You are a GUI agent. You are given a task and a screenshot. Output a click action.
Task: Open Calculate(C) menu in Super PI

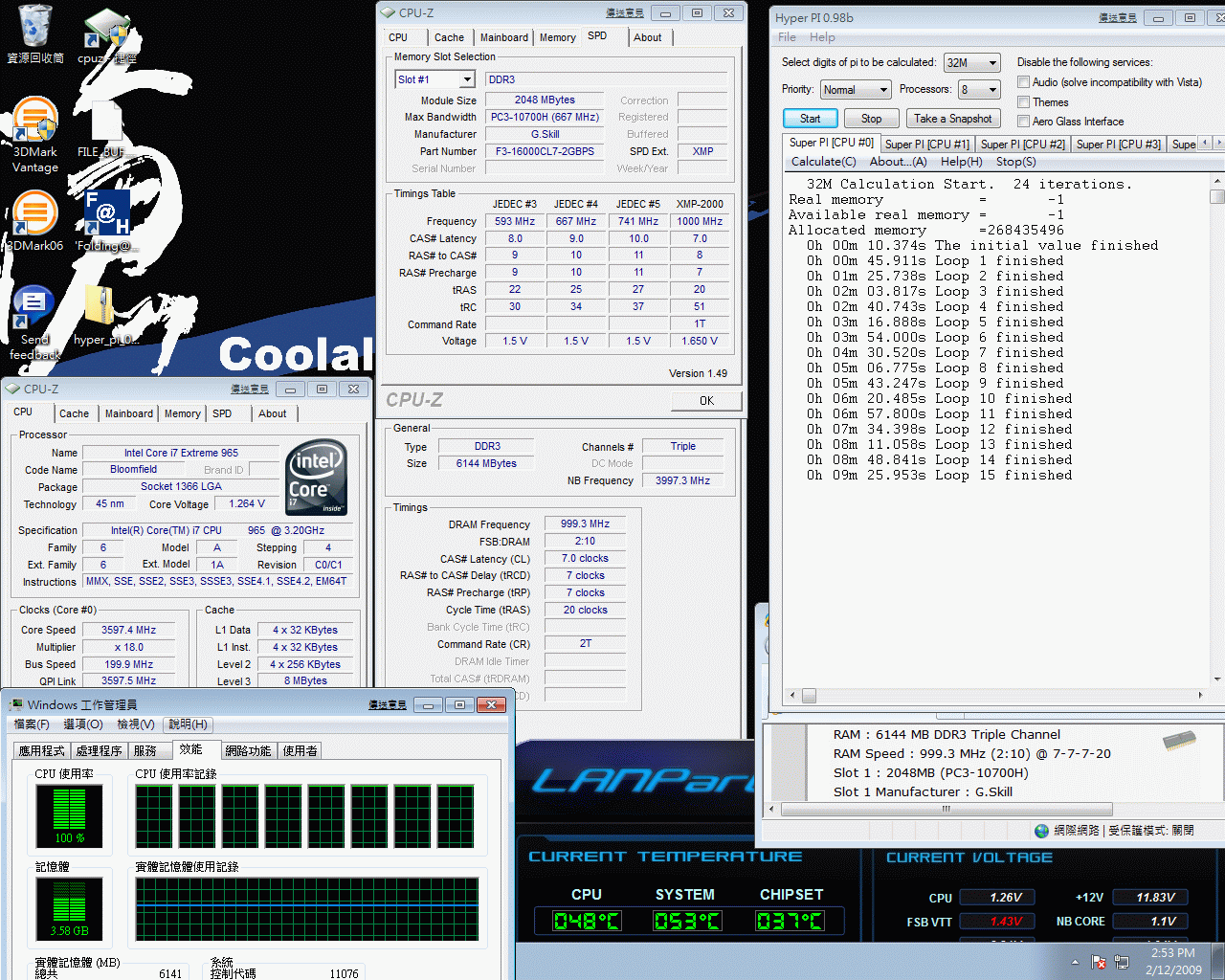click(x=823, y=162)
